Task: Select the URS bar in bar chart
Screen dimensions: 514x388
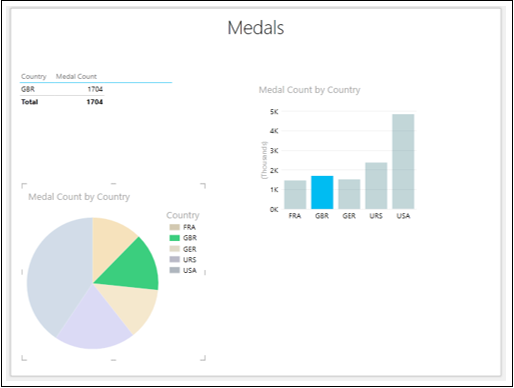Action: (376, 186)
